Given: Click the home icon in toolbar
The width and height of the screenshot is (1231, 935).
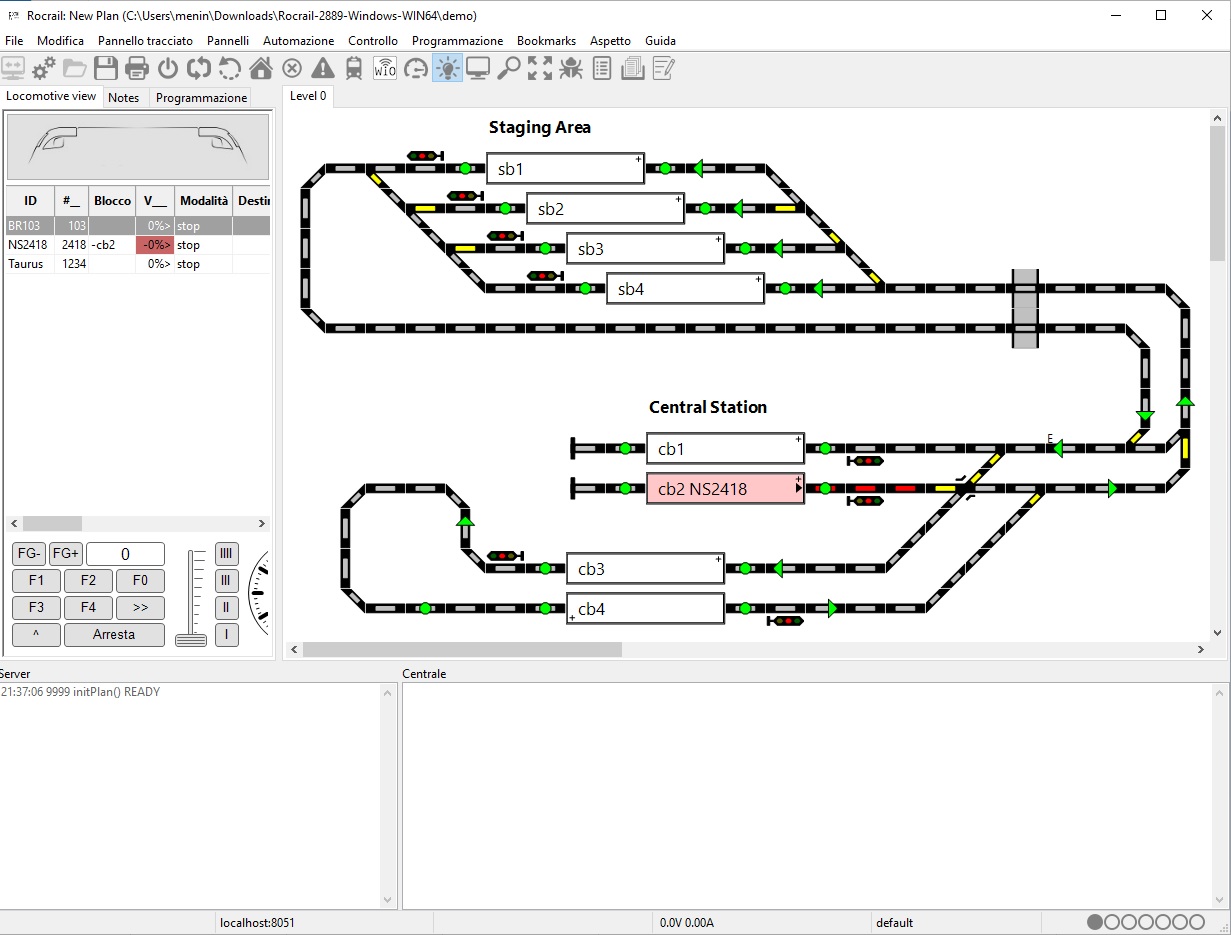Looking at the screenshot, I should click(261, 68).
